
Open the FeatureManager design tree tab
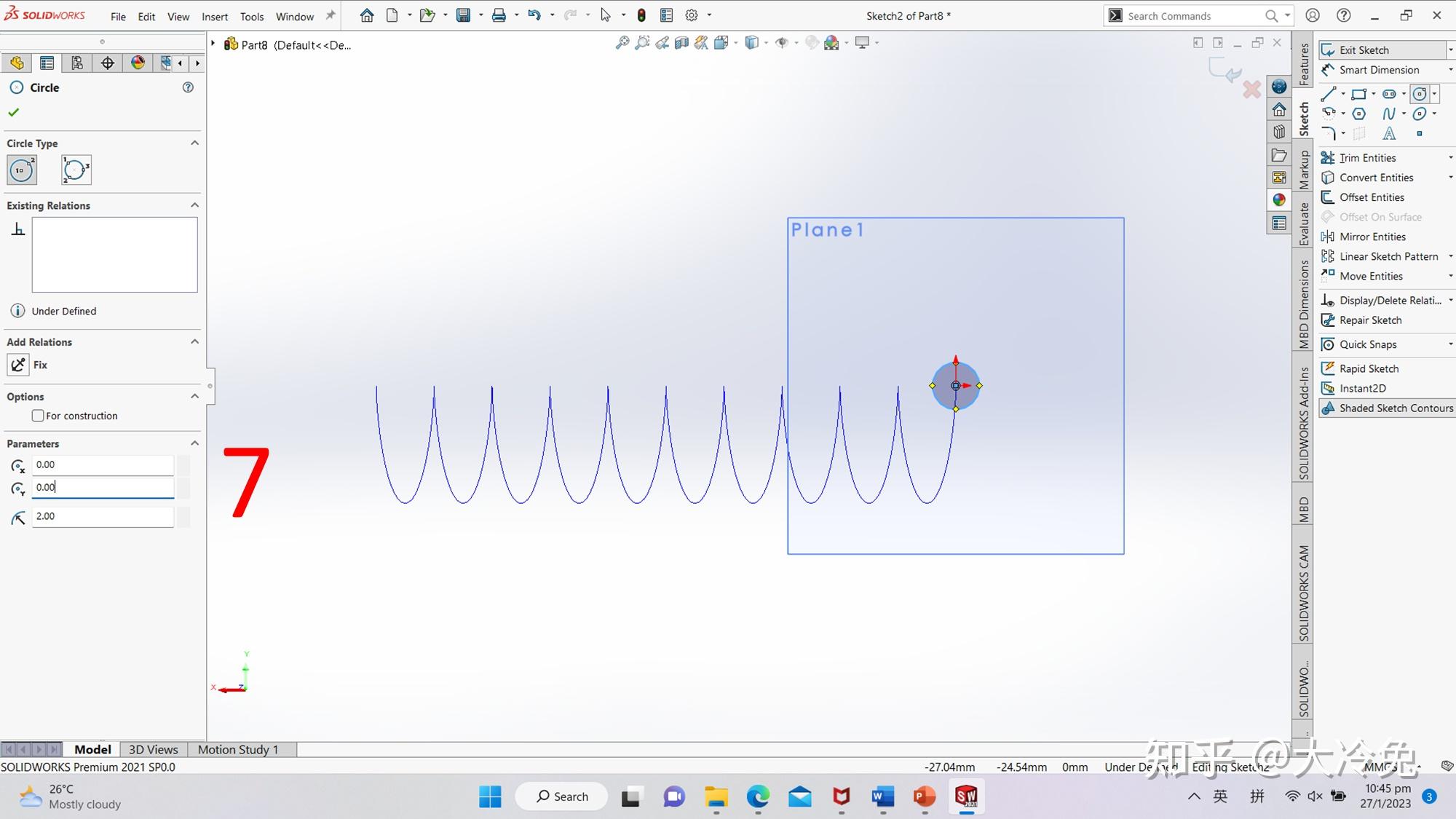[17, 63]
